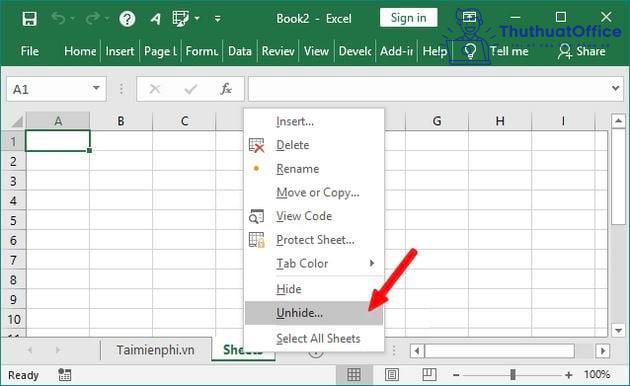Click the Redo arrow icon
630x386 pixels.
coord(93,18)
